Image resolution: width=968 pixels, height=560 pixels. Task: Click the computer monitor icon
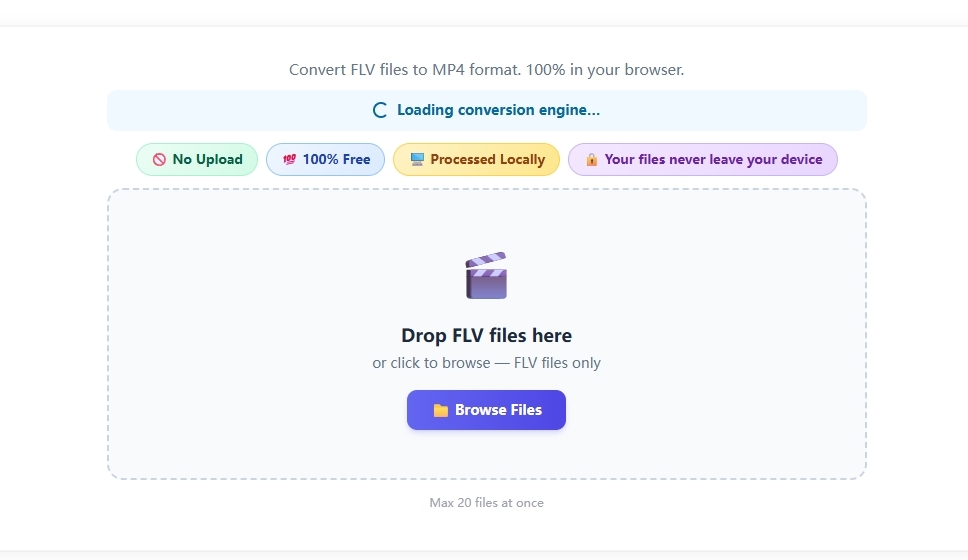[417, 160]
